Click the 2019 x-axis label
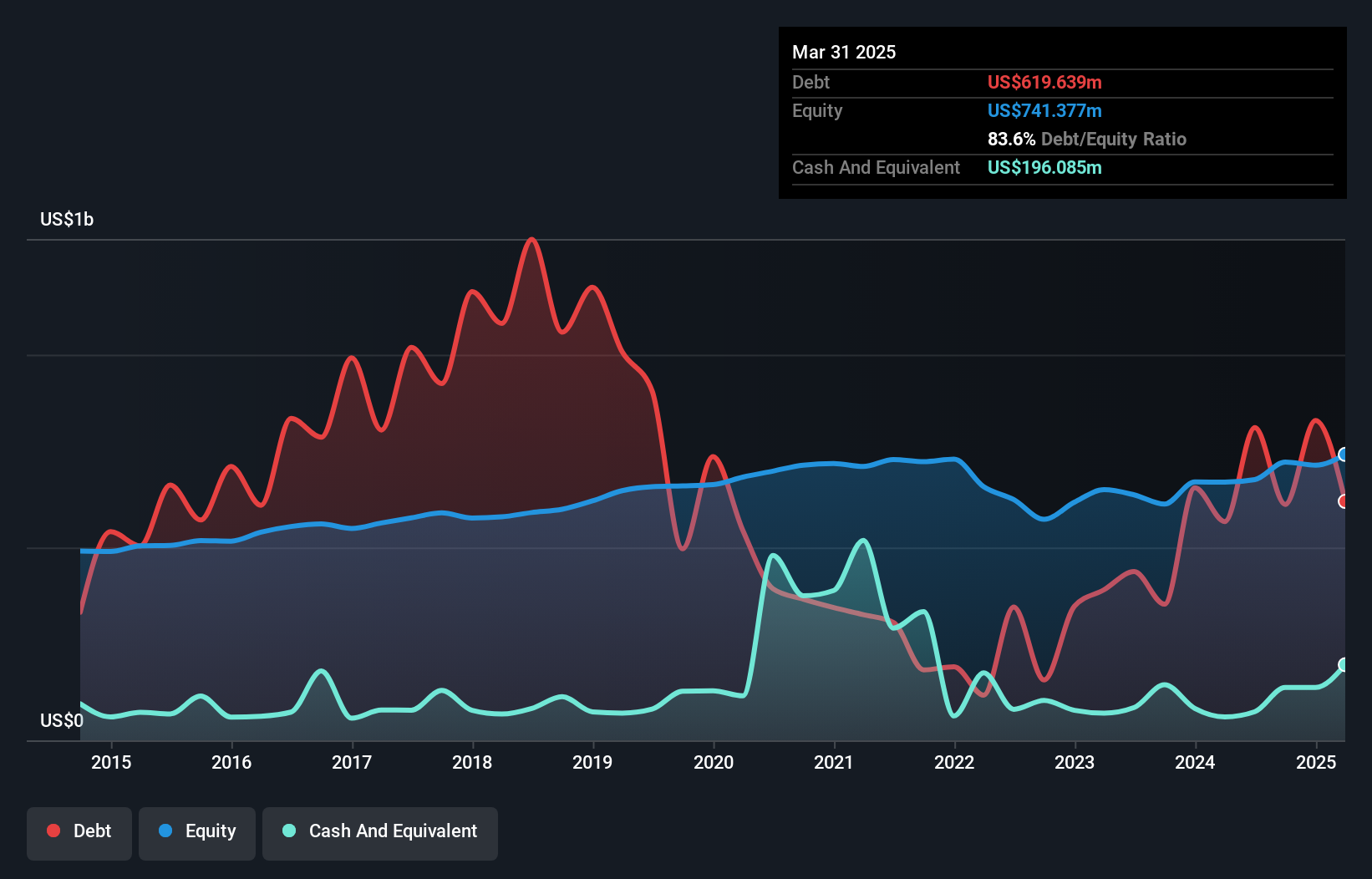Viewport: 1372px width, 879px height. tap(592, 762)
